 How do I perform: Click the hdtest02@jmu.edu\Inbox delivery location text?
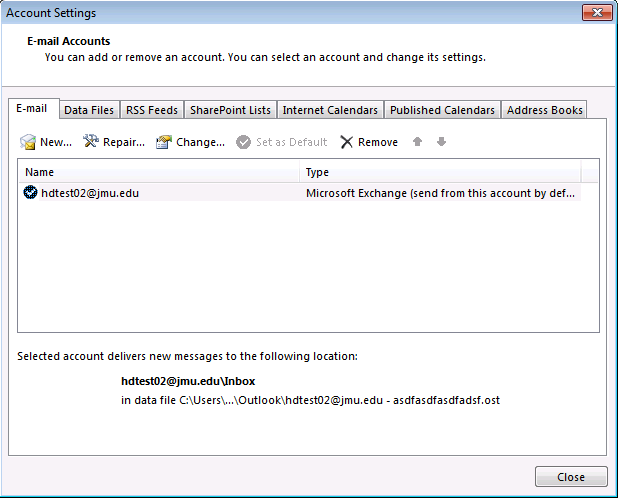188,381
